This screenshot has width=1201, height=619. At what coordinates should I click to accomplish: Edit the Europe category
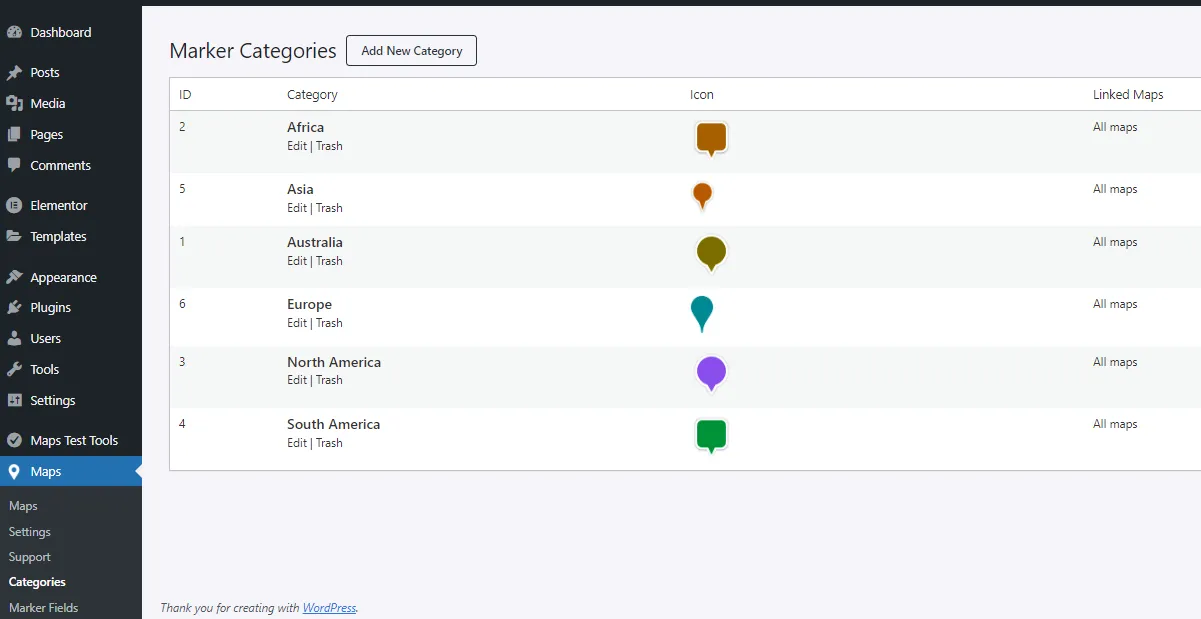tap(297, 323)
